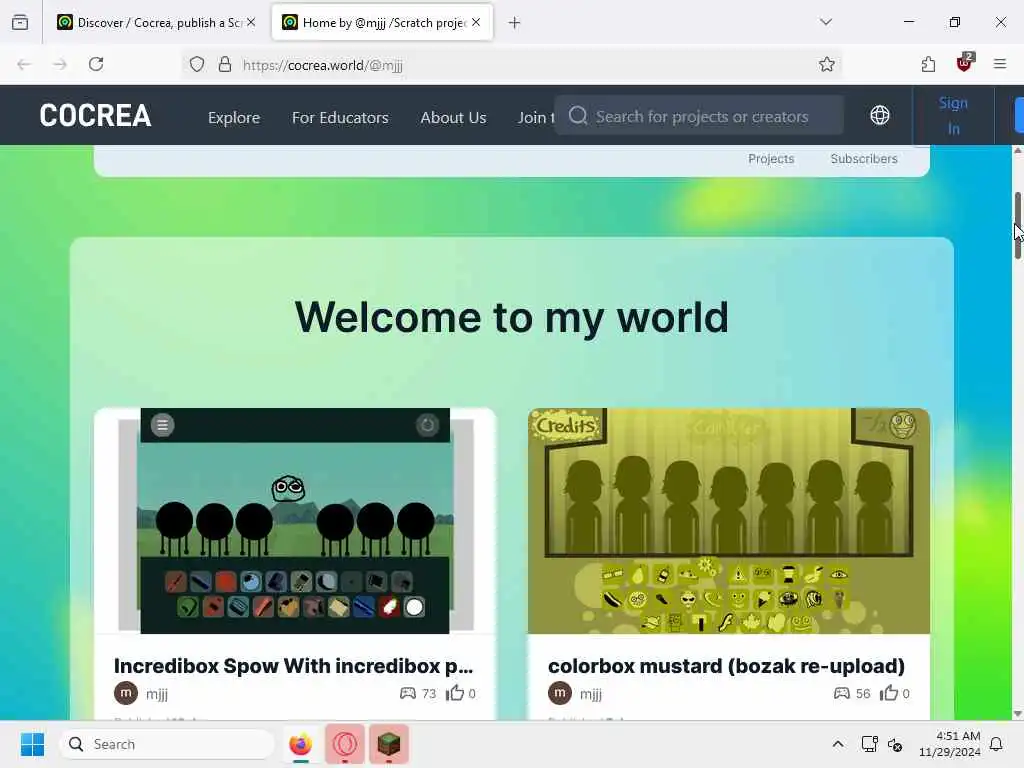Open Firefox from the taskbar
The width and height of the screenshot is (1024, 768).
click(x=300, y=744)
